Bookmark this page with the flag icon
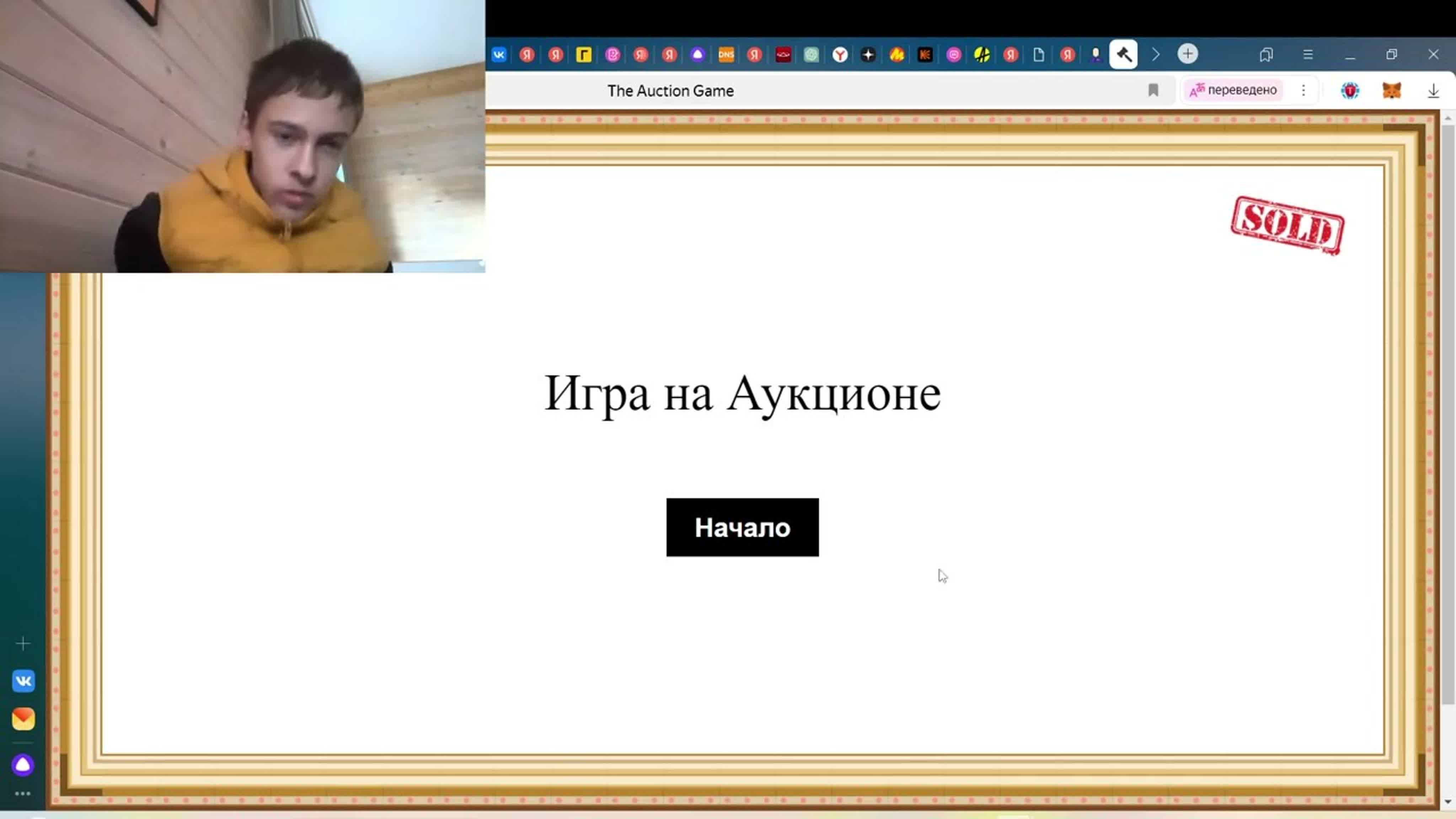1456x819 pixels. [x=1153, y=90]
